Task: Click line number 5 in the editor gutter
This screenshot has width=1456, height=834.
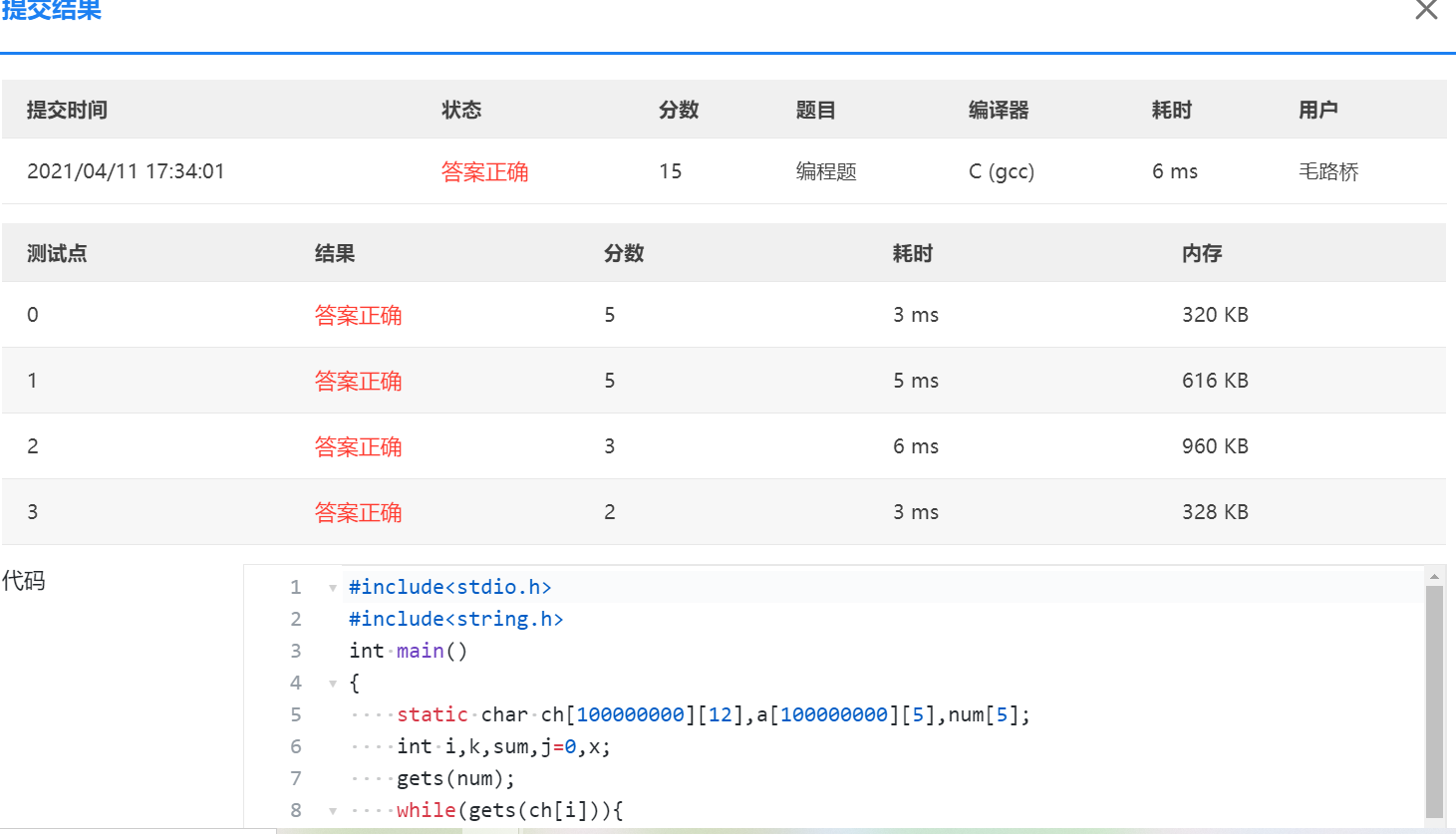Action: (x=295, y=714)
